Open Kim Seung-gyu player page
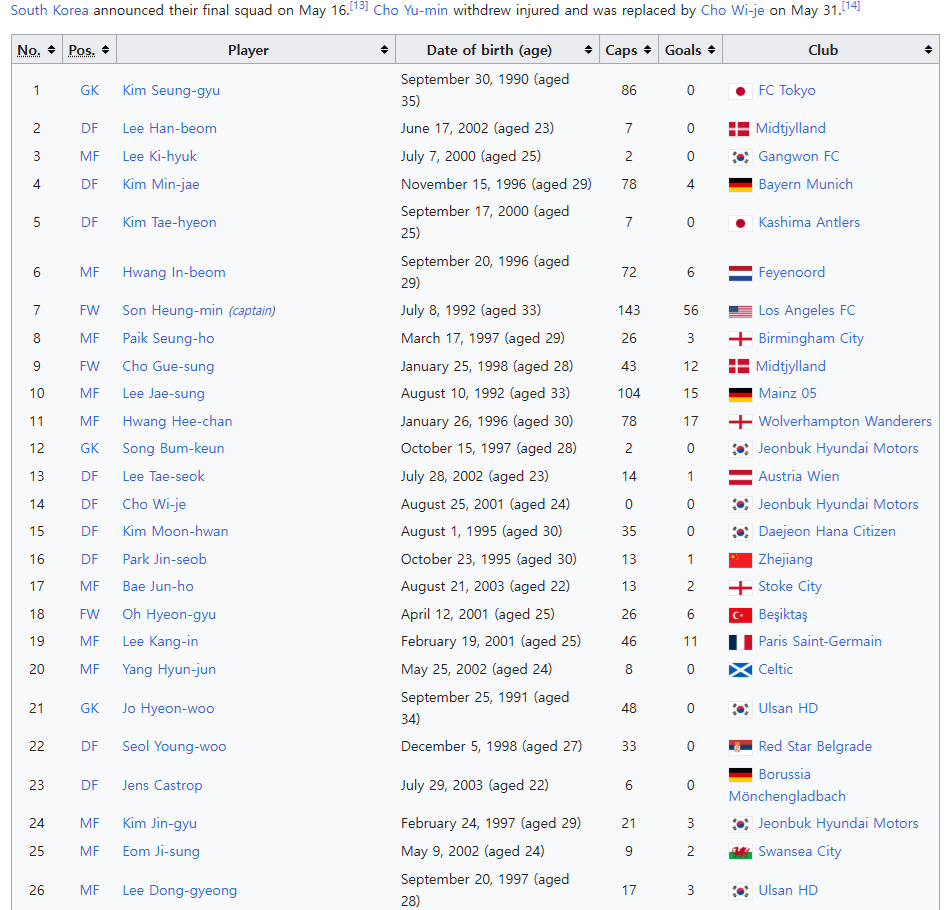Viewport: 946px width, 910px height. point(171,90)
